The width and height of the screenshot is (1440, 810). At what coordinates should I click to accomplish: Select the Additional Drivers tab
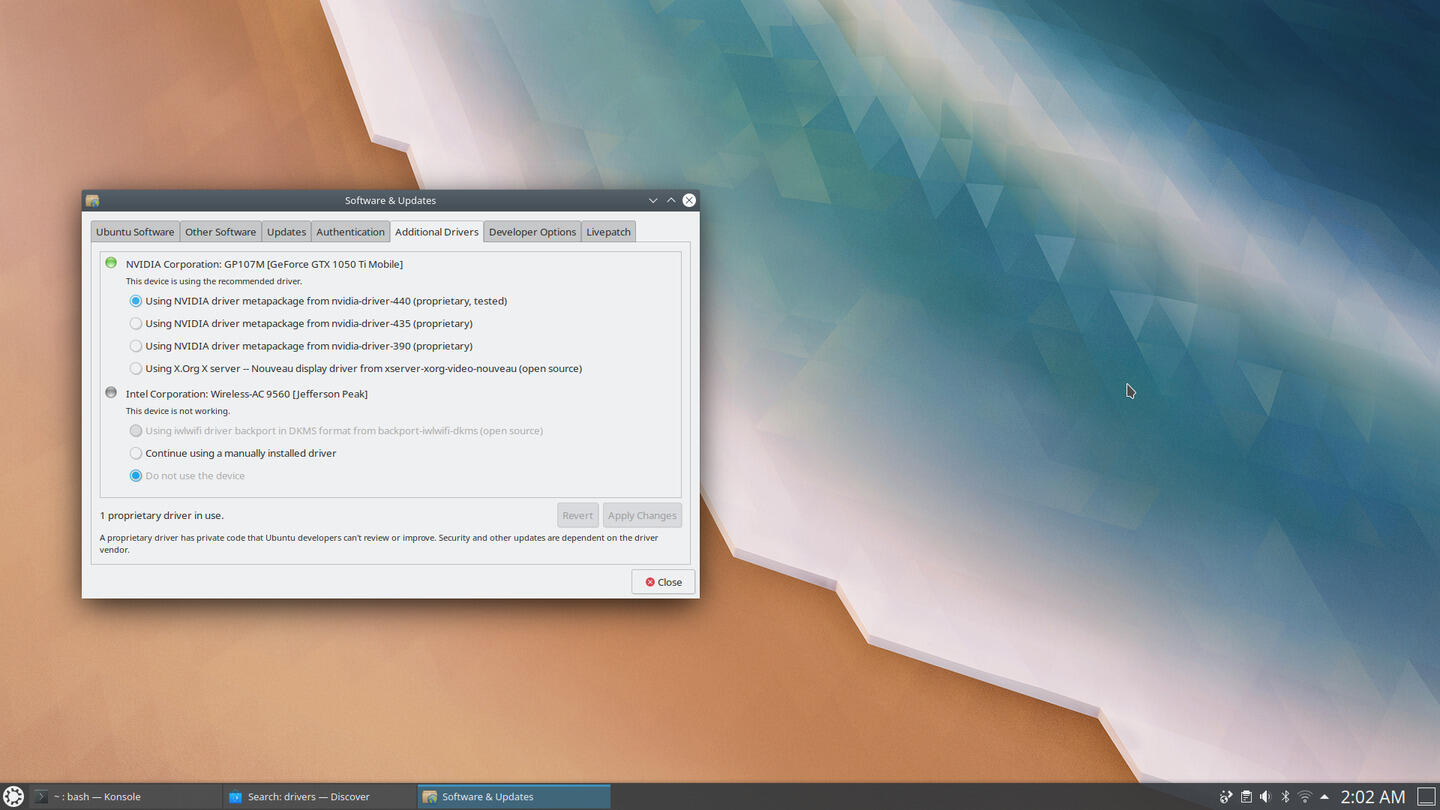436,231
